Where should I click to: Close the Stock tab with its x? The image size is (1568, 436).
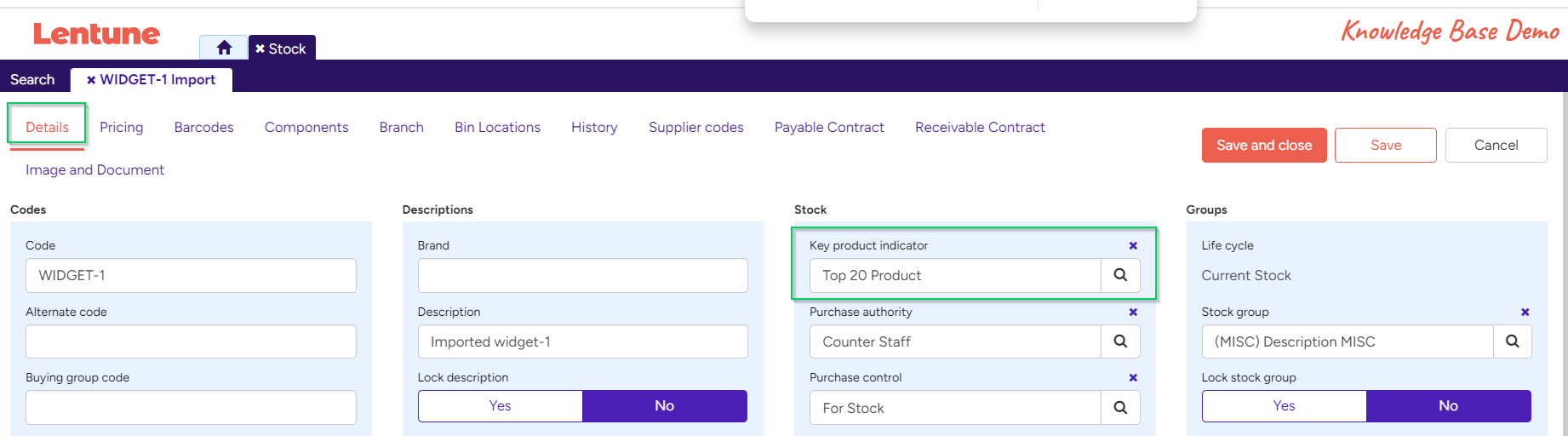pyautogui.click(x=260, y=49)
